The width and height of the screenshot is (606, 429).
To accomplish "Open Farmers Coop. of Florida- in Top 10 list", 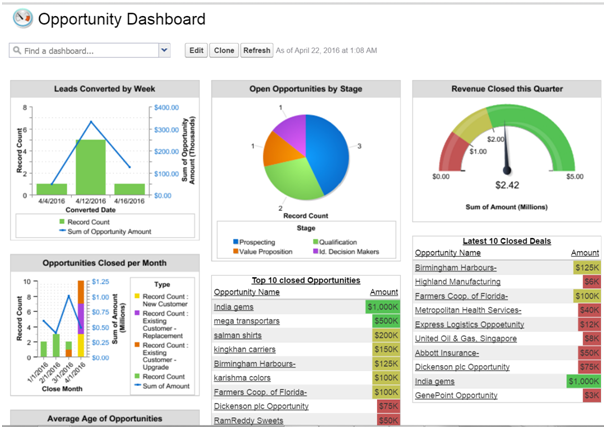I will click(260, 392).
